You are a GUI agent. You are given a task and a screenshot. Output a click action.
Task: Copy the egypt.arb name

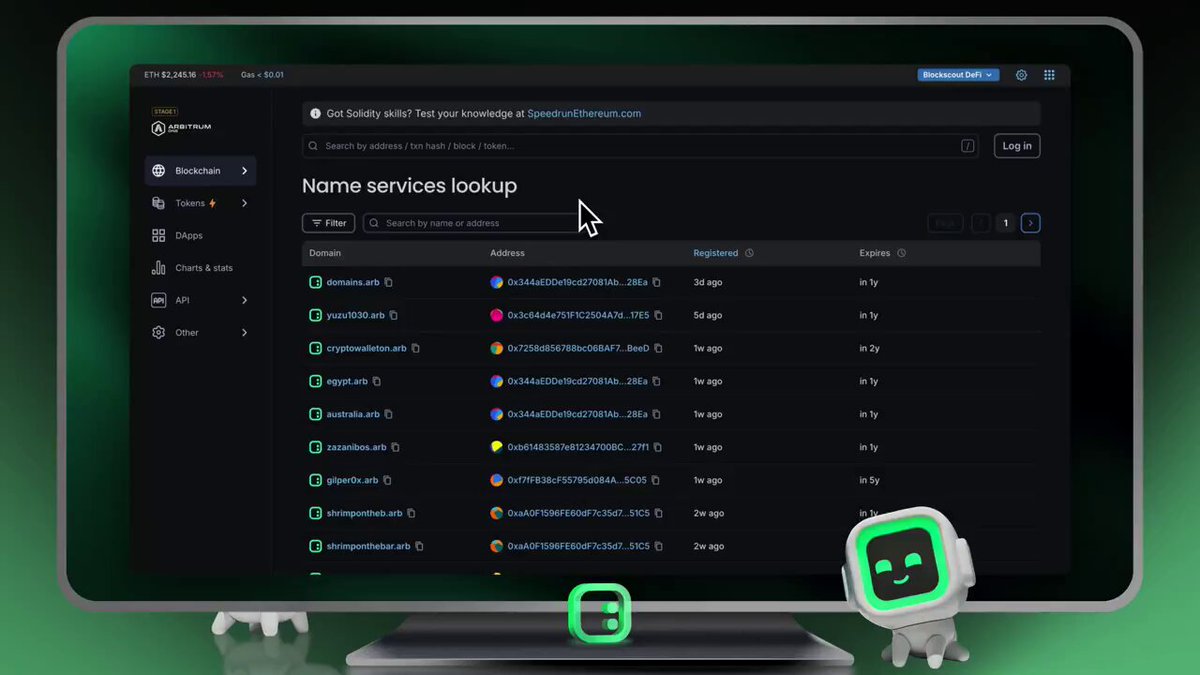click(377, 381)
